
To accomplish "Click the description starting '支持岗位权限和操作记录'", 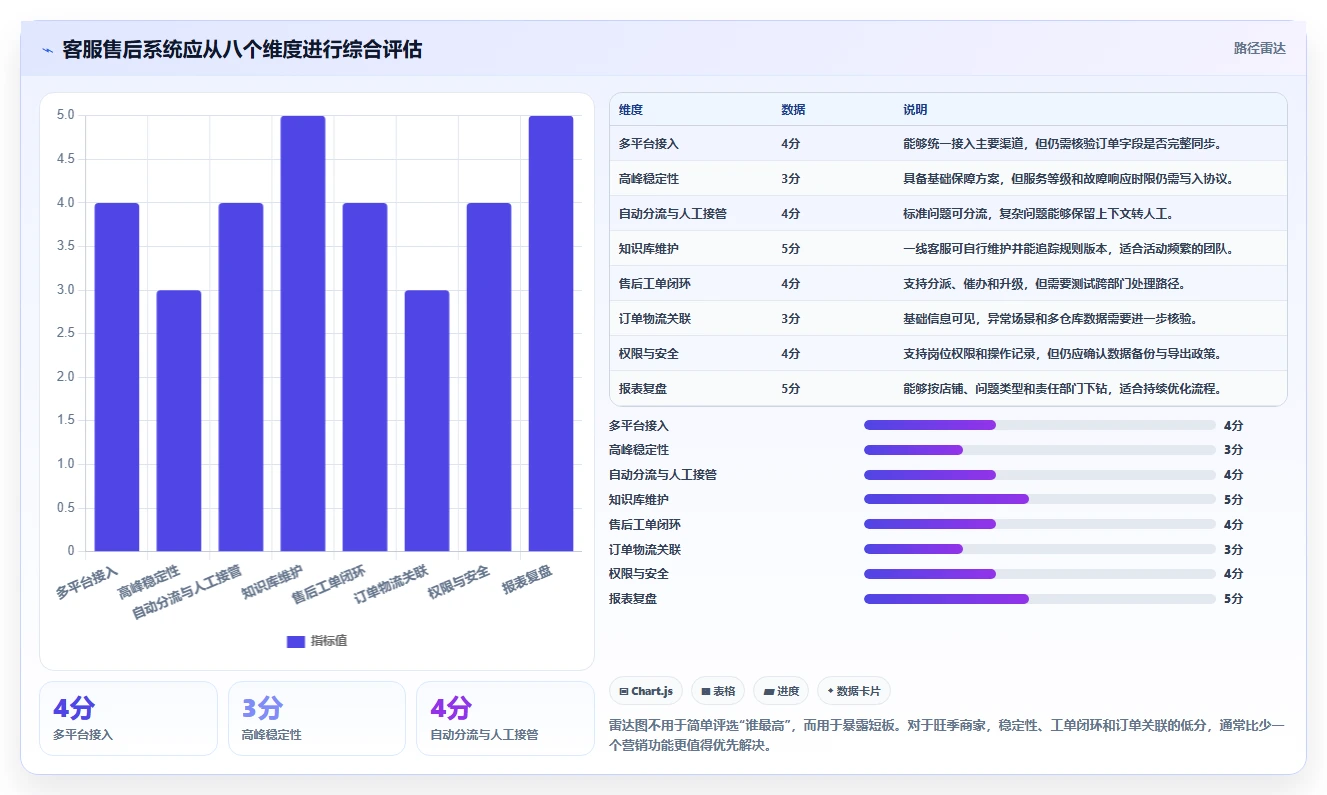I will coord(1062,354).
